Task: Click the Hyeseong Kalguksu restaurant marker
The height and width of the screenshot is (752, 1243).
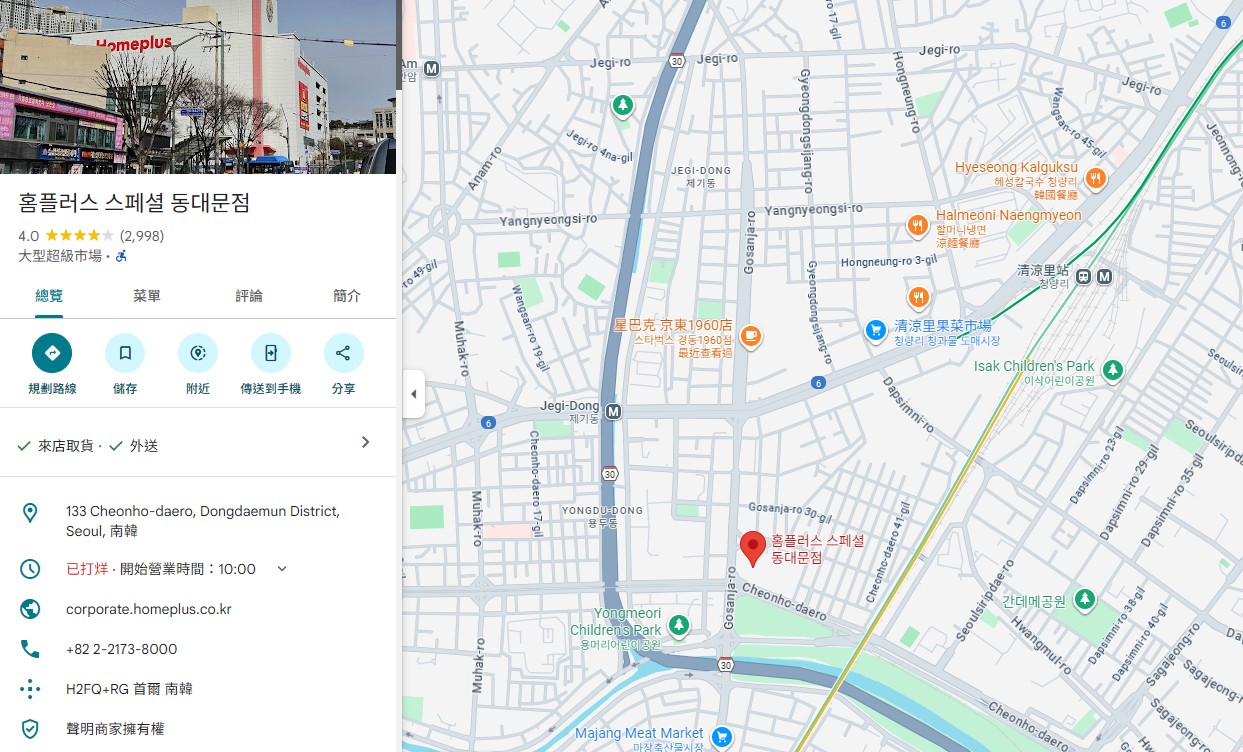Action: (x=1096, y=178)
